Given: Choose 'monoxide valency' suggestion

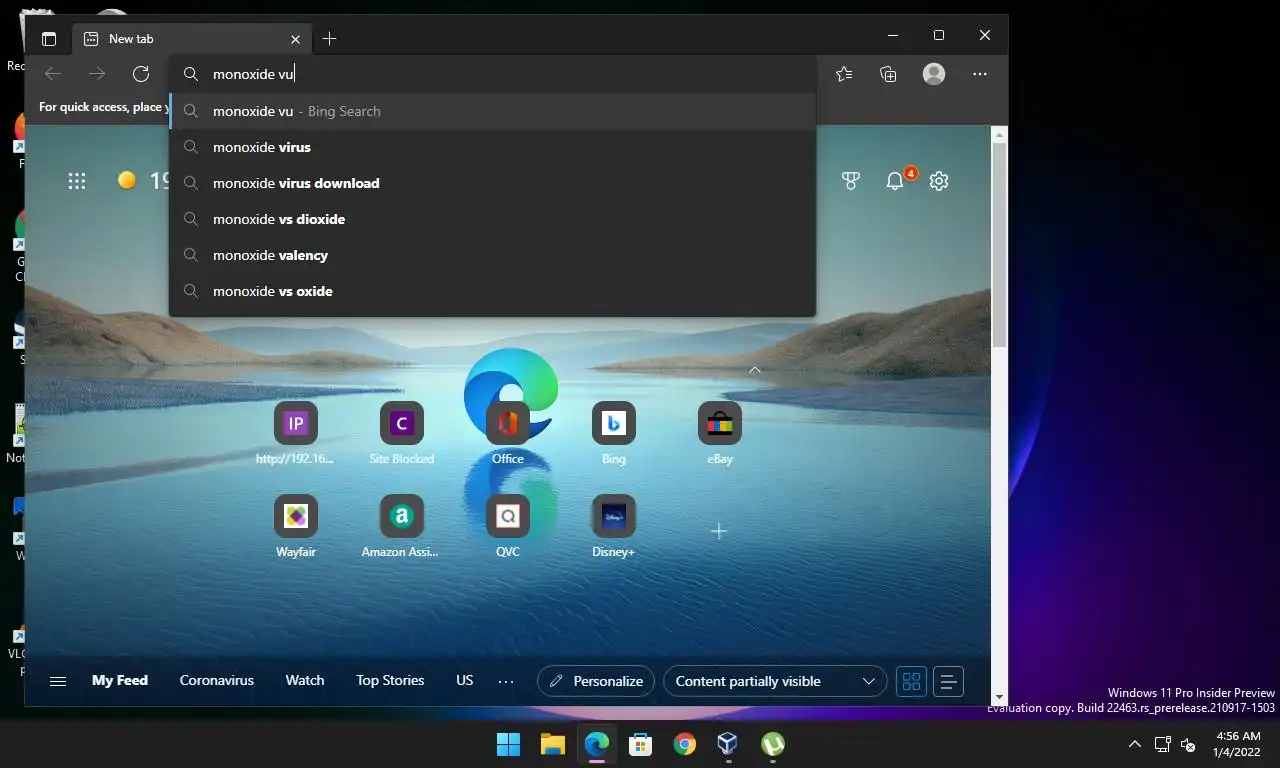Looking at the screenshot, I should (x=493, y=255).
